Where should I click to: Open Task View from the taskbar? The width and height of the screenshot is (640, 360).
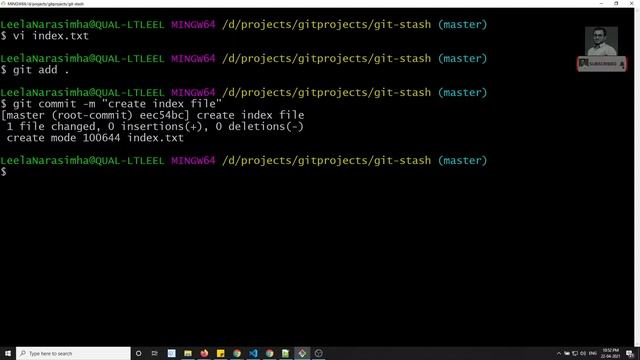coord(155,353)
